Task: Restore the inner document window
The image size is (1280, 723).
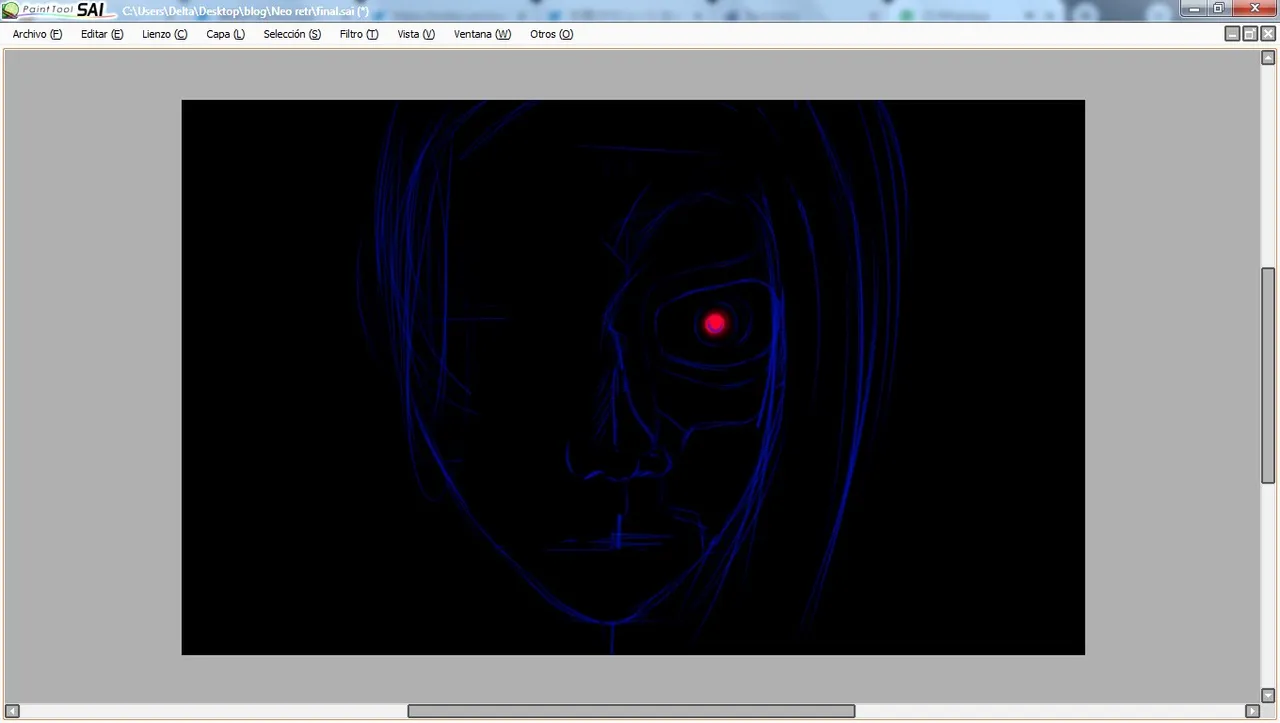Action: pos(1250,34)
